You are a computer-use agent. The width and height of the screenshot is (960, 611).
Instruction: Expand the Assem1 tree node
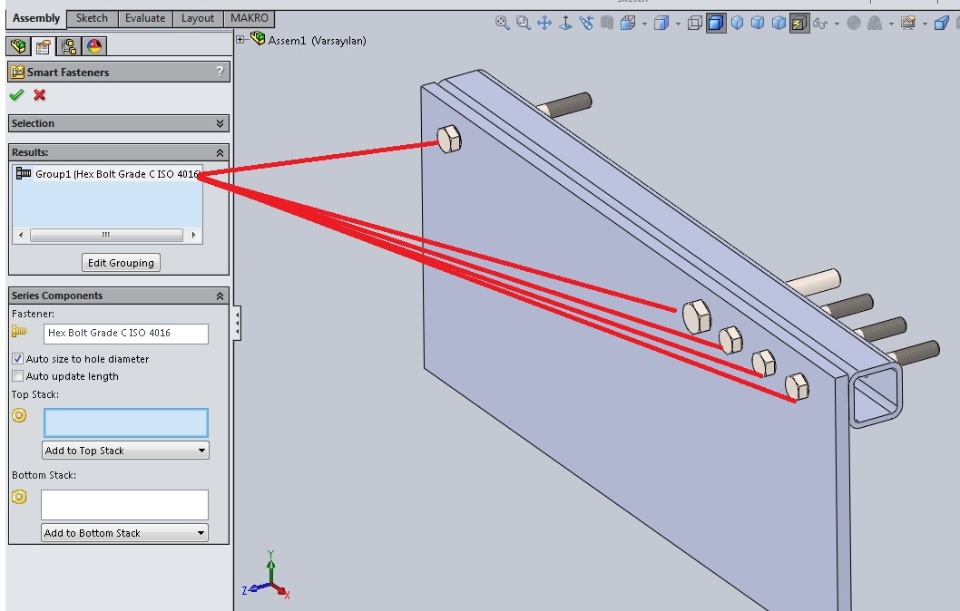click(241, 39)
